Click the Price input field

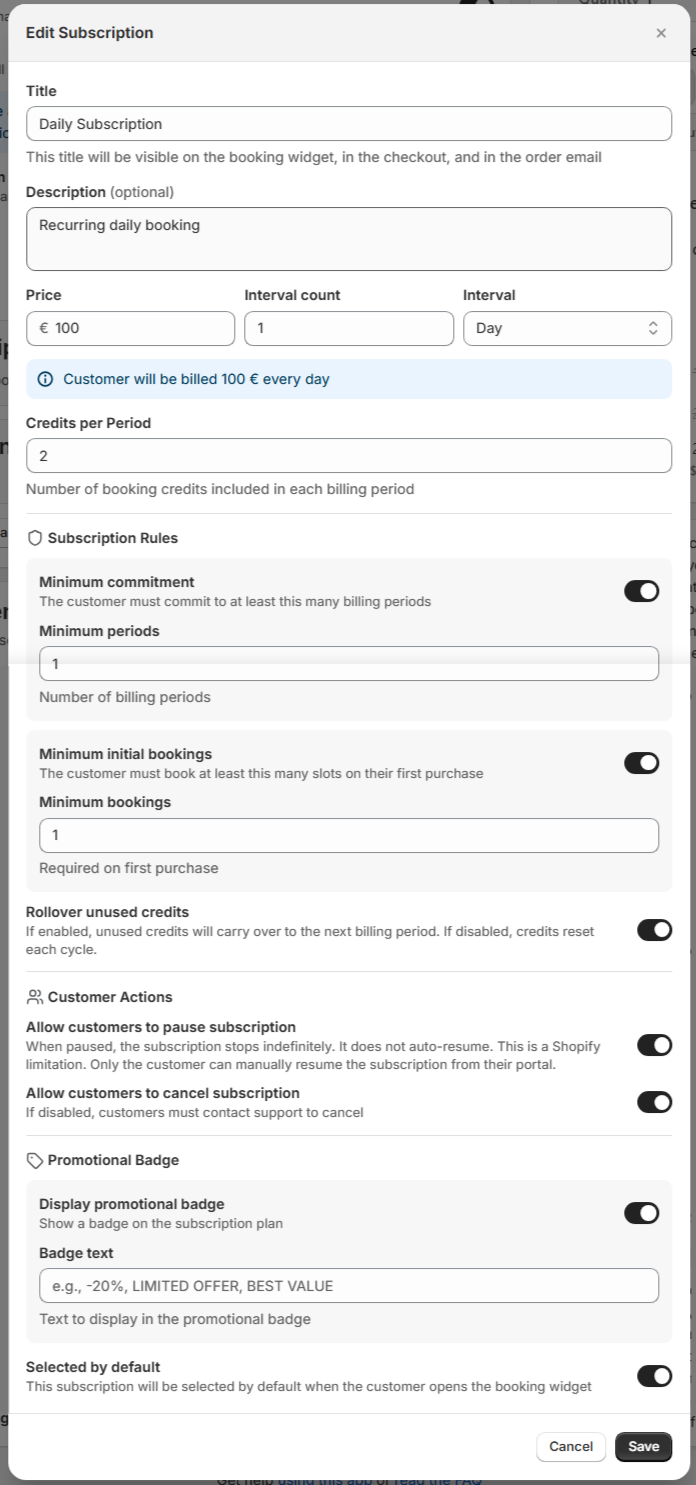[x=140, y=328]
